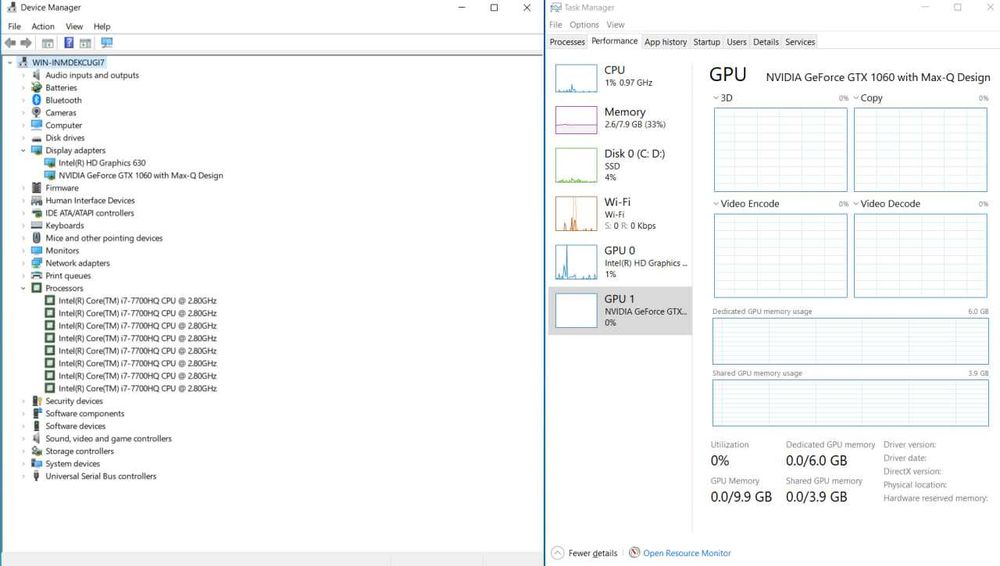The width and height of the screenshot is (1000, 566).
Task: Click the Device Manager title bar icon
Action: tap(11, 8)
